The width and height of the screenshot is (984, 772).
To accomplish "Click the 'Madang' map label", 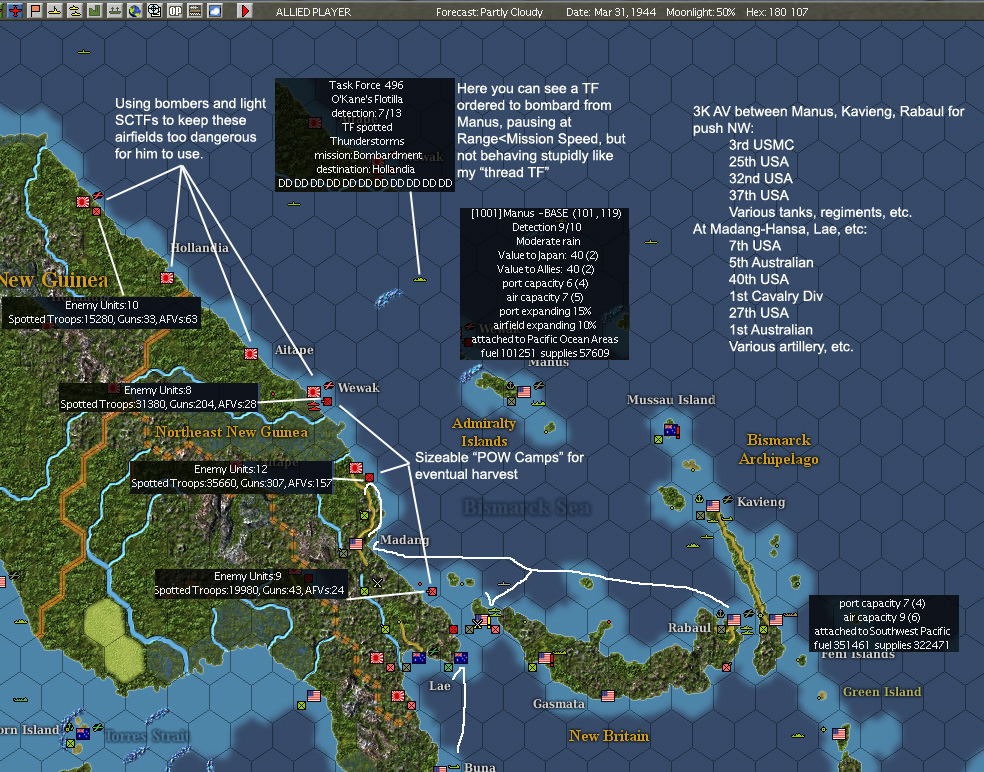I will (404, 540).
